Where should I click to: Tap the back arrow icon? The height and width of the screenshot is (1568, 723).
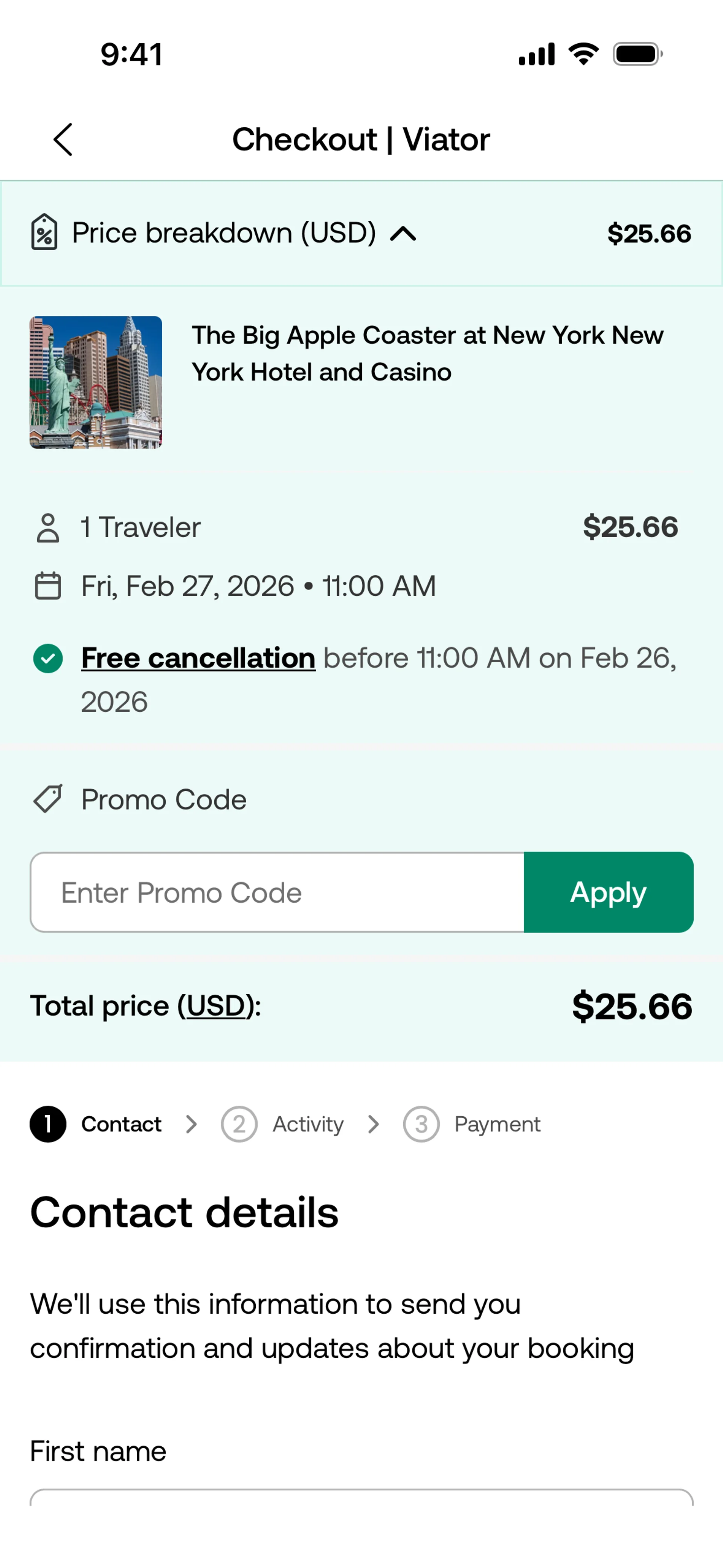(63, 139)
